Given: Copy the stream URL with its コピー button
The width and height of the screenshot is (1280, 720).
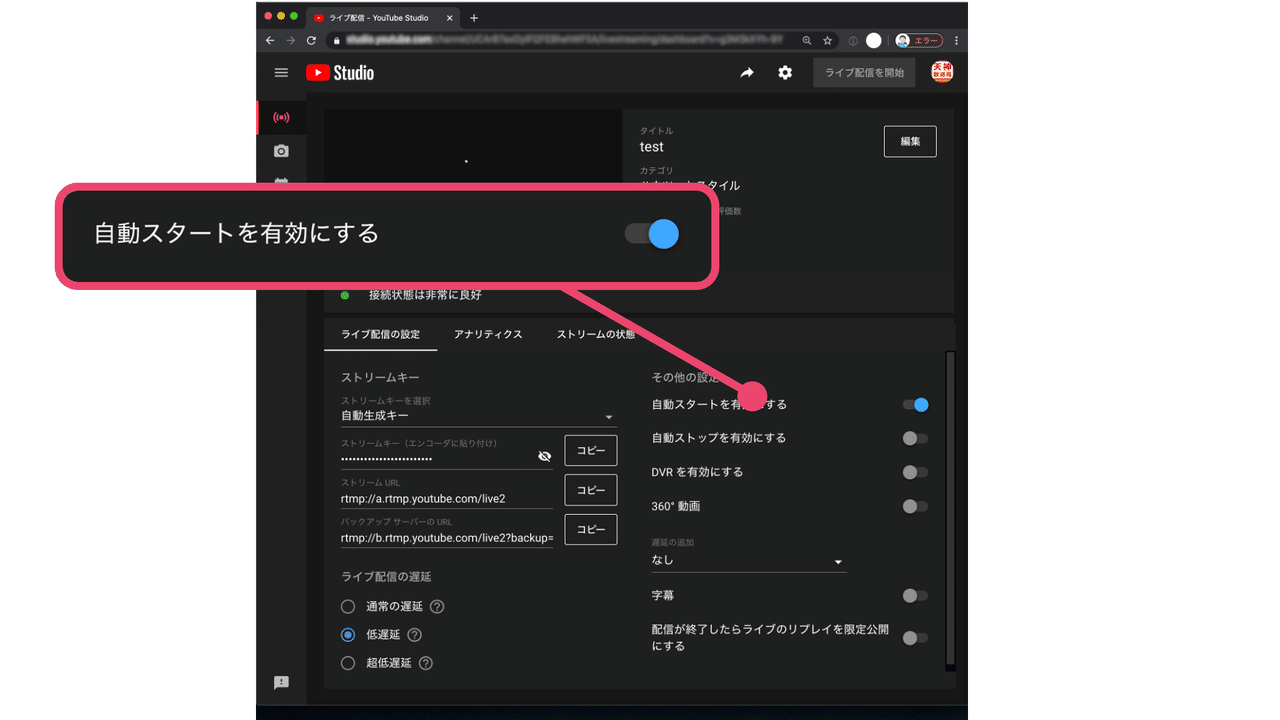Looking at the screenshot, I should [590, 490].
